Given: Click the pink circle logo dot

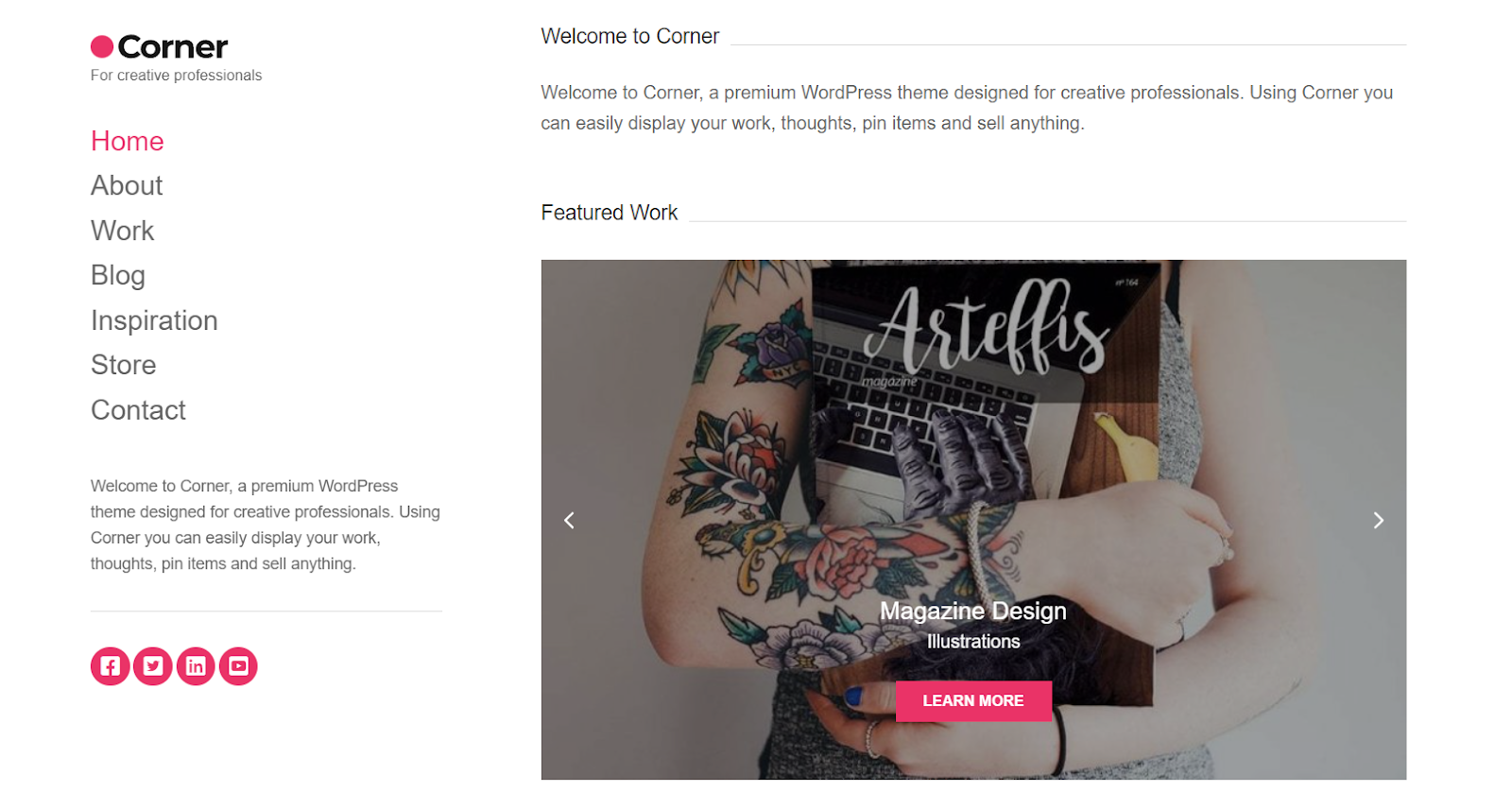Looking at the screenshot, I should [102, 46].
